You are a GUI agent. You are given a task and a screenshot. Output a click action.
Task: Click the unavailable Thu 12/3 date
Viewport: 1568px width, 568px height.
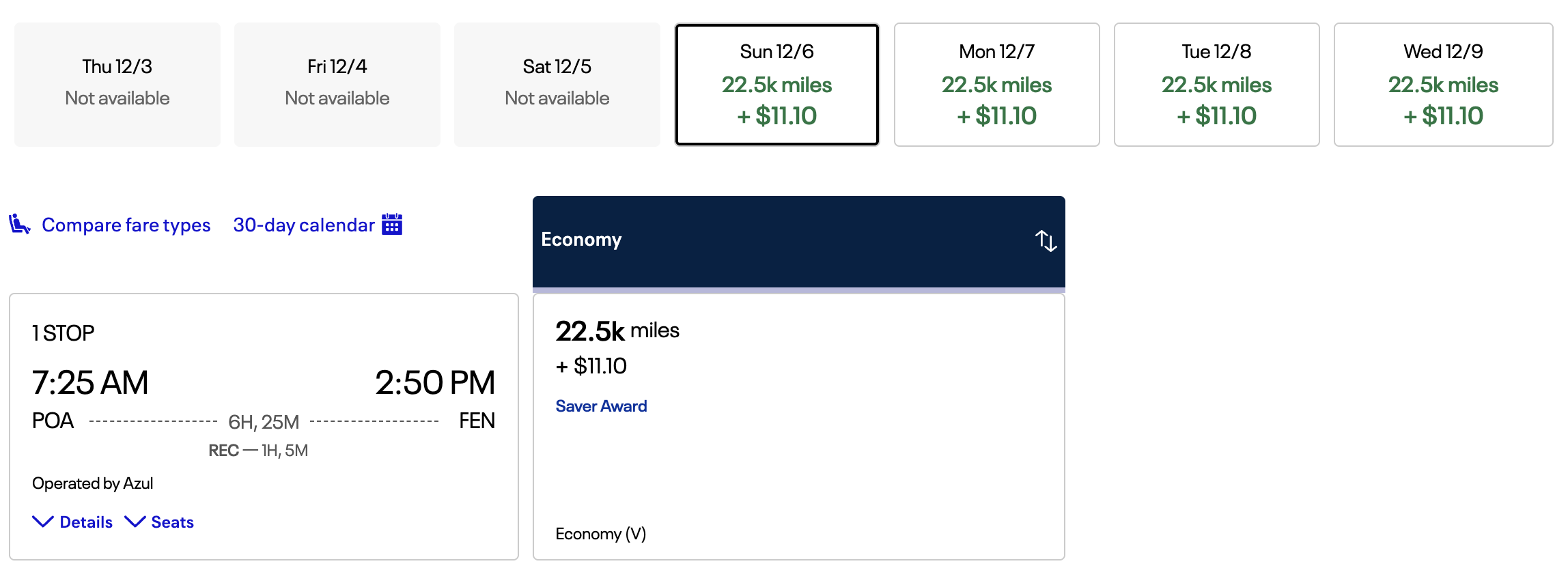[117, 85]
